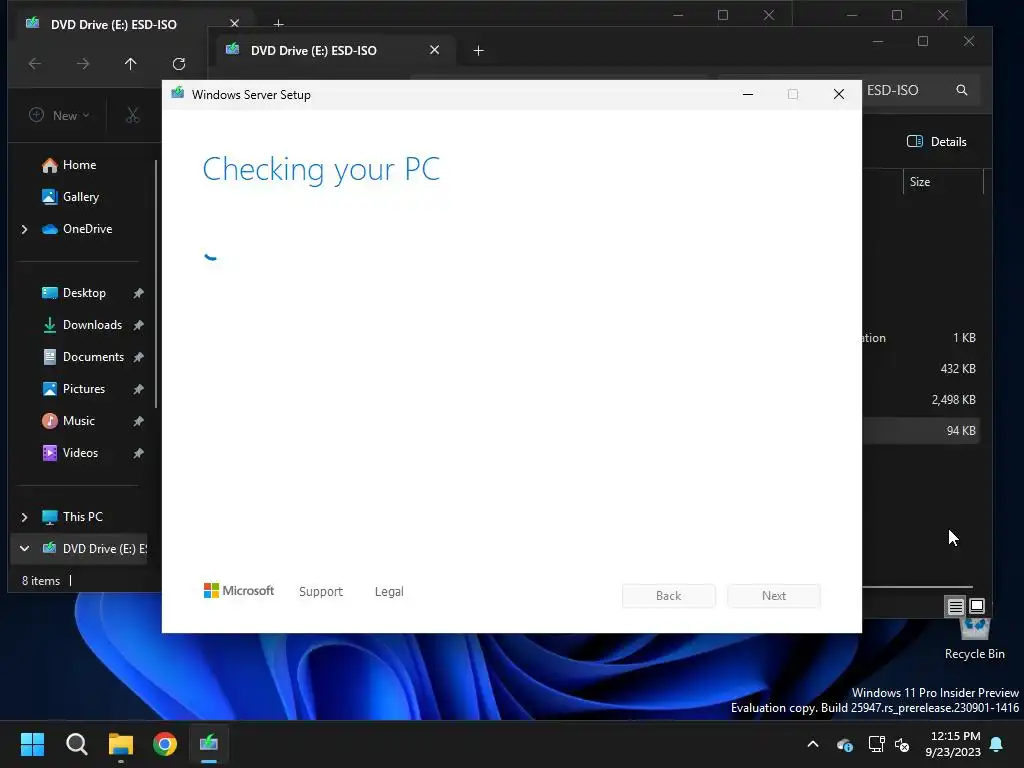Click the Cut scissors icon in Explorer toolbar
This screenshot has height=768, width=1024.
pyautogui.click(x=133, y=116)
